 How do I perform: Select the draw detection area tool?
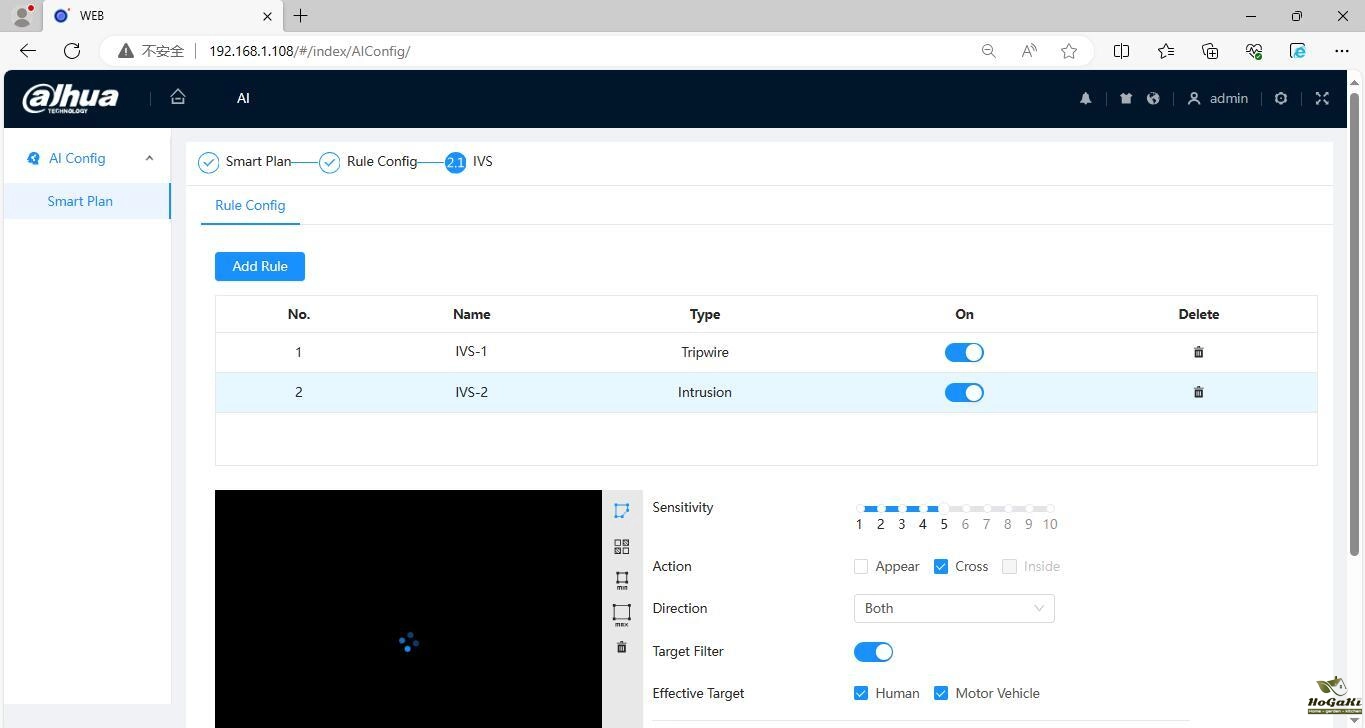(621, 510)
